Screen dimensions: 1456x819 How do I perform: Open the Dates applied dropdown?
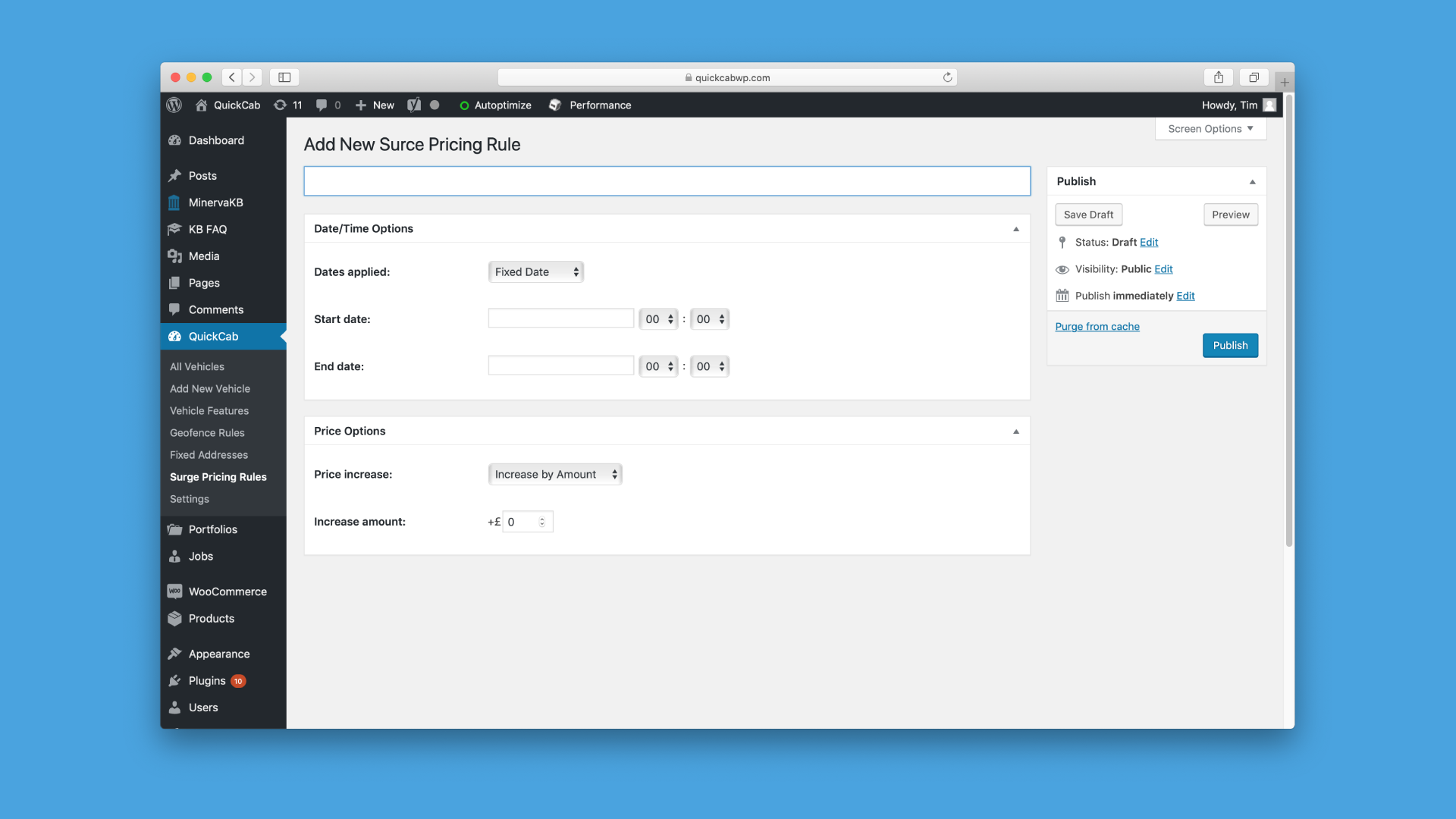[x=535, y=272]
